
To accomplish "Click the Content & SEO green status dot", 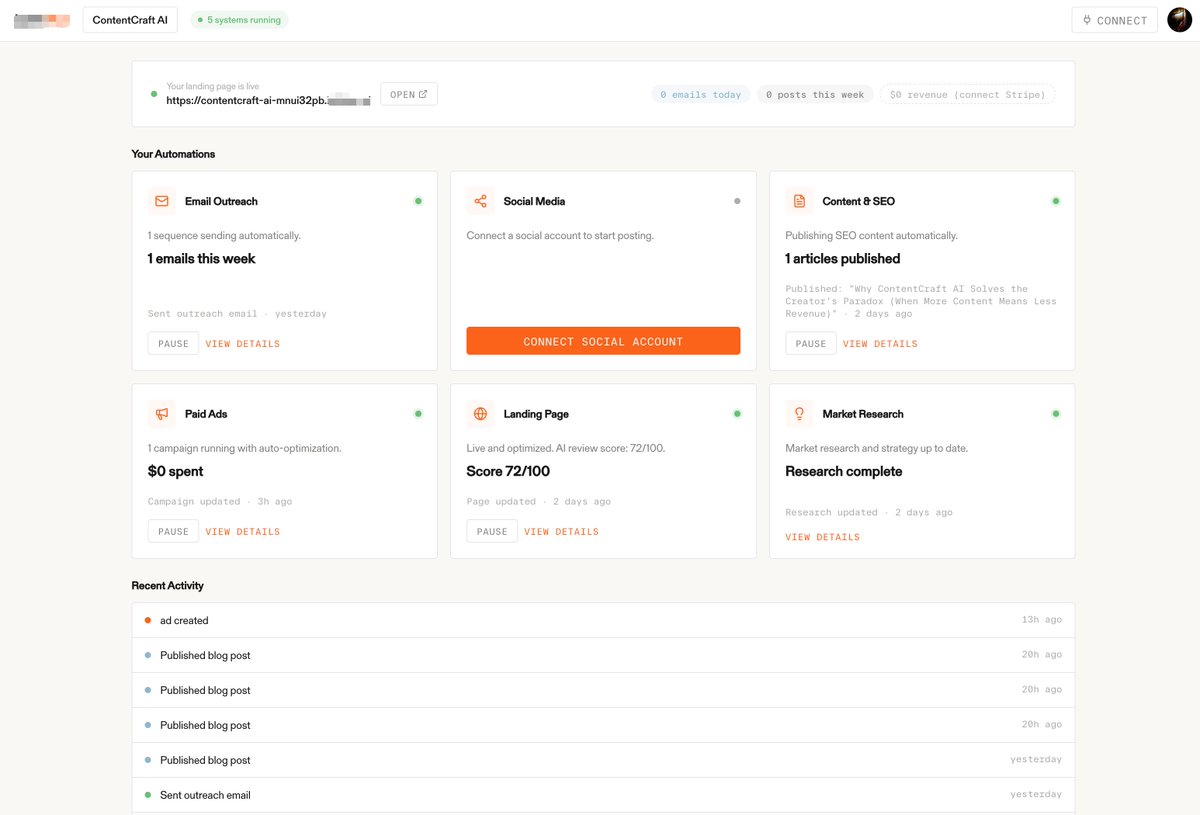I will 1056,201.
